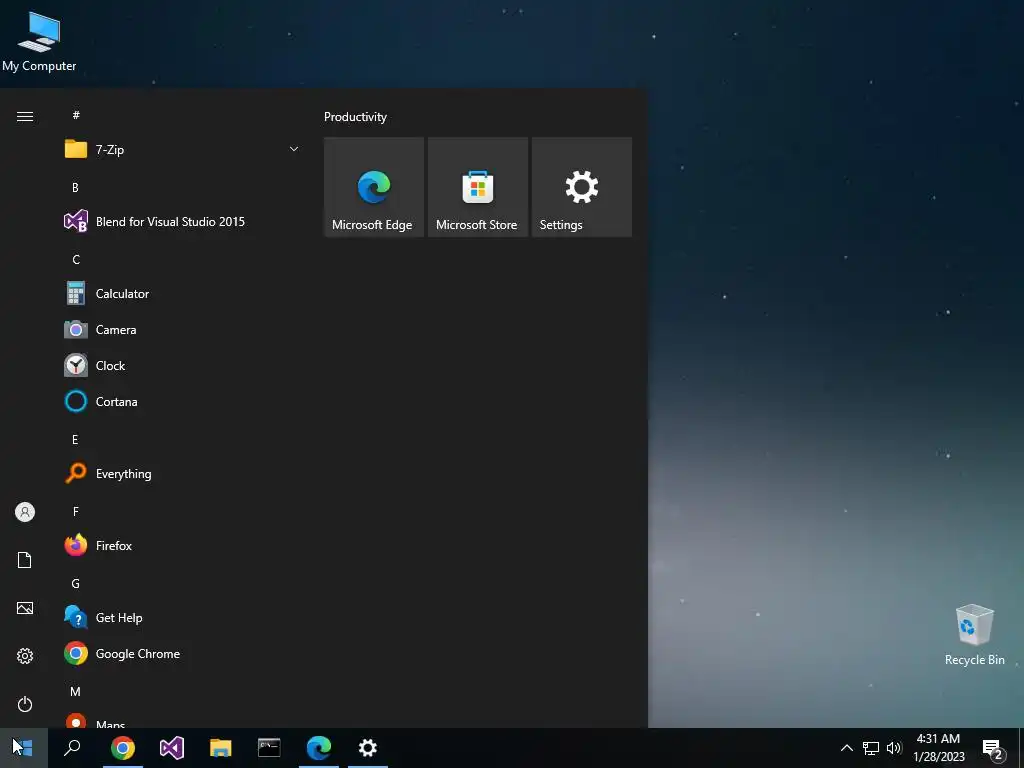This screenshot has height=768, width=1024.
Task: Open Command Prompt from the taskbar
Action: pos(269,748)
